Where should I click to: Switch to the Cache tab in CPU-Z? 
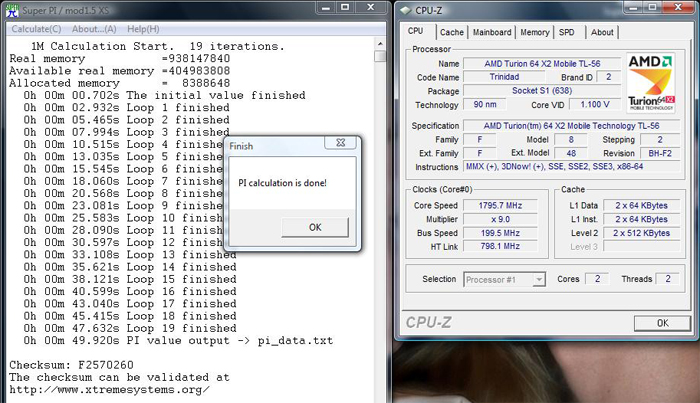[452, 32]
